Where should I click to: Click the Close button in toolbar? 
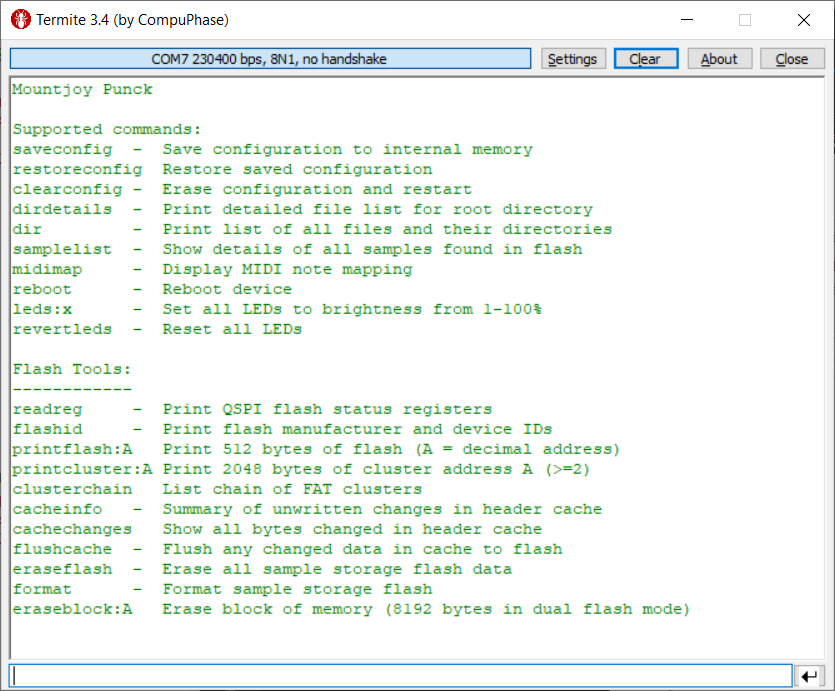click(791, 59)
